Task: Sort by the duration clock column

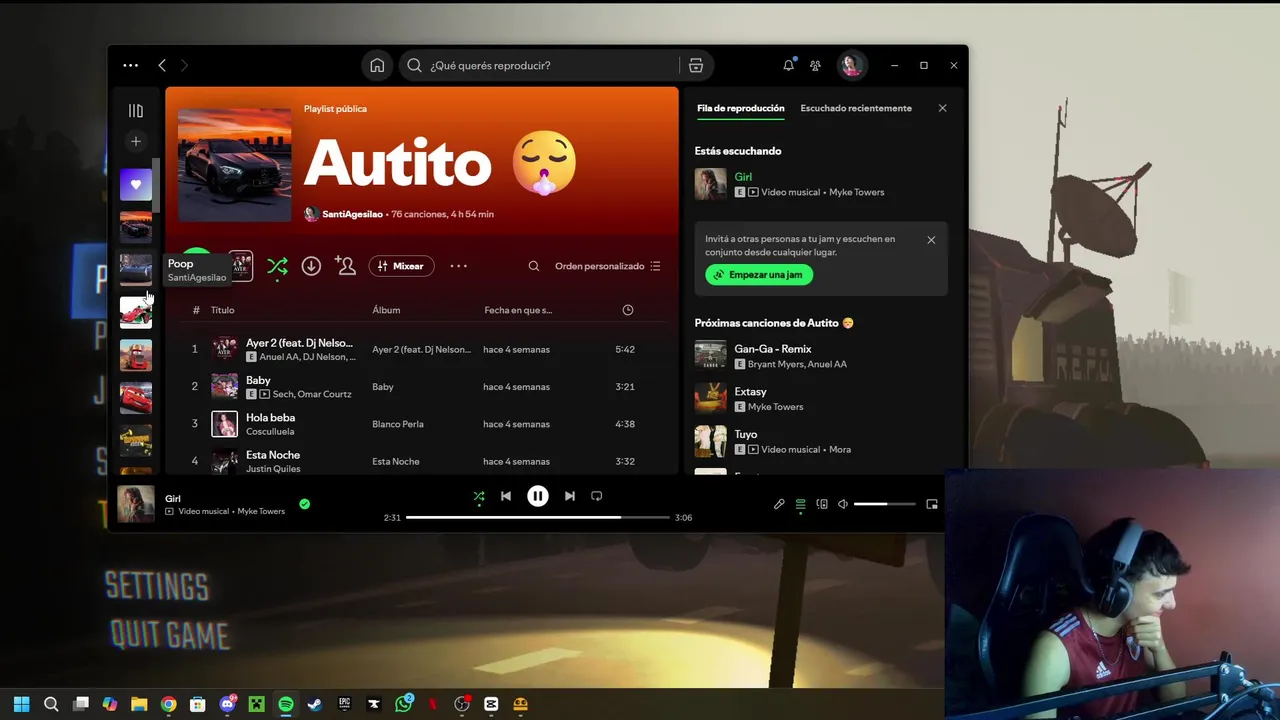Action: tap(628, 310)
